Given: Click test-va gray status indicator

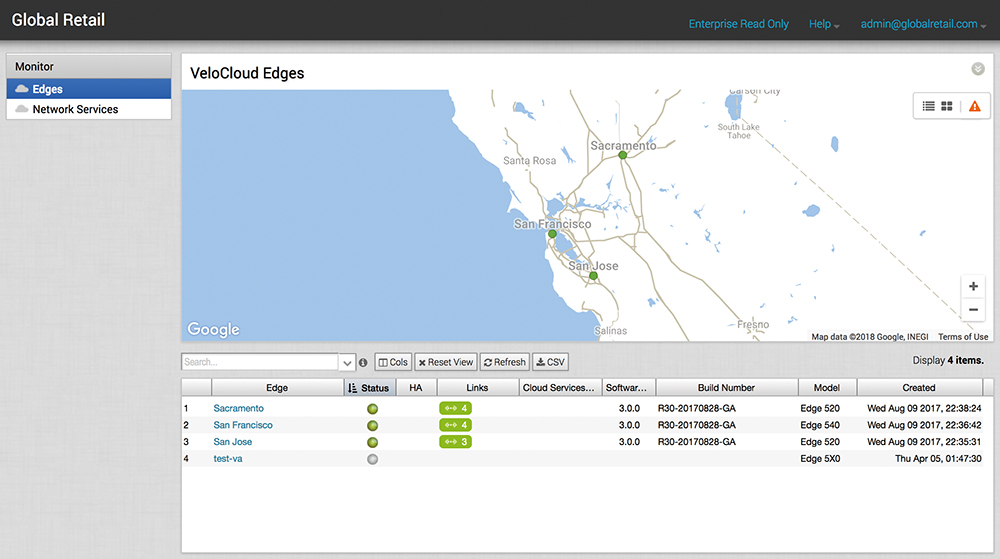Looking at the screenshot, I should (x=372, y=459).
